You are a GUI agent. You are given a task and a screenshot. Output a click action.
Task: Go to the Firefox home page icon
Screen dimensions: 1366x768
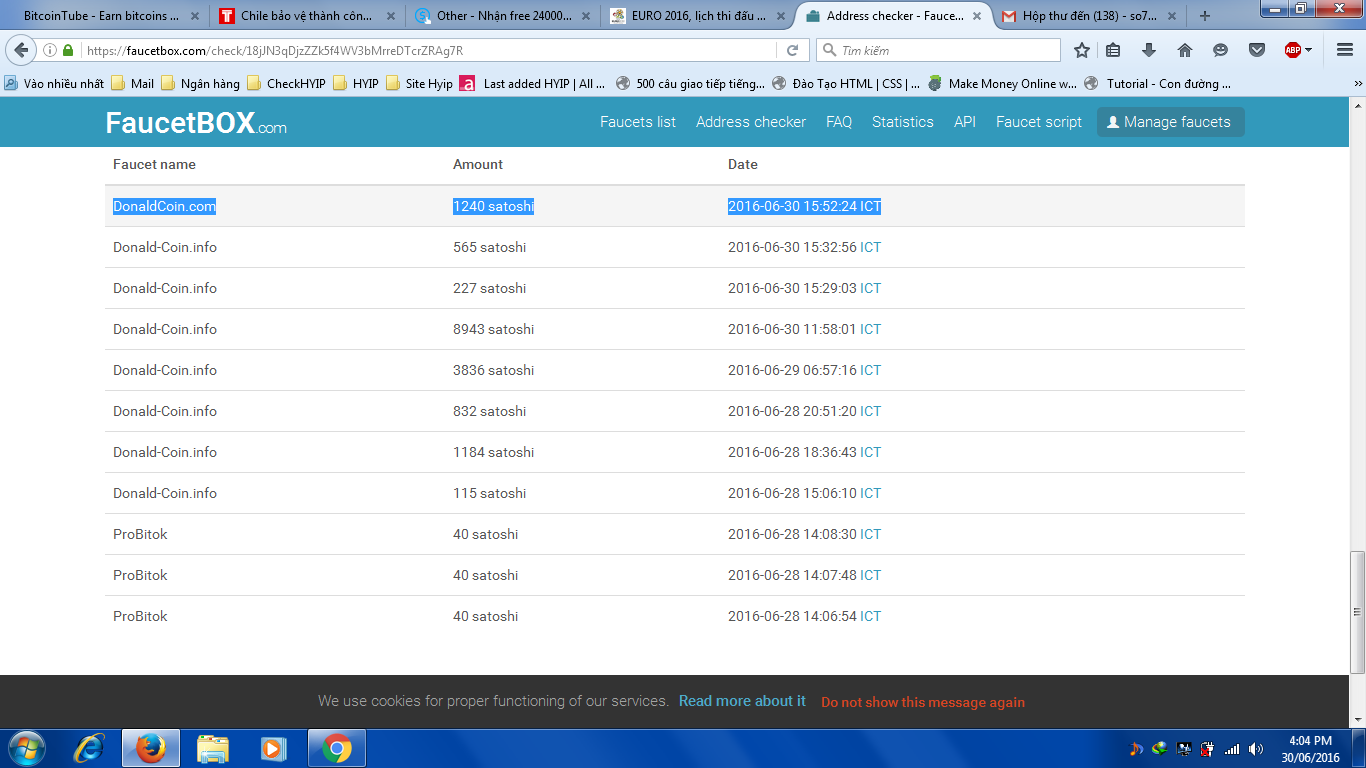[1185, 50]
